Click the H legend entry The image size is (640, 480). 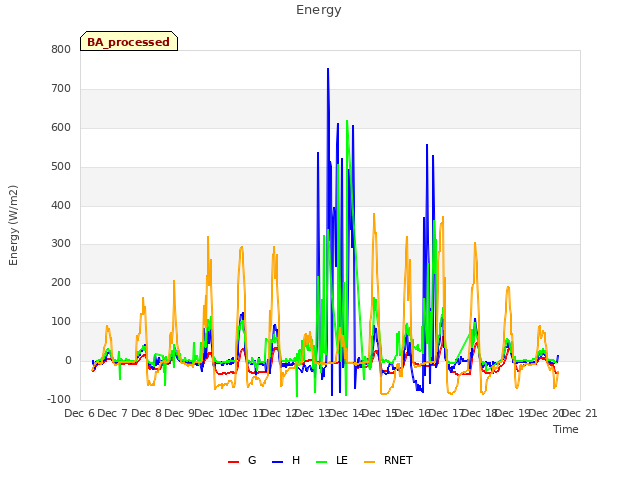(x=286, y=460)
